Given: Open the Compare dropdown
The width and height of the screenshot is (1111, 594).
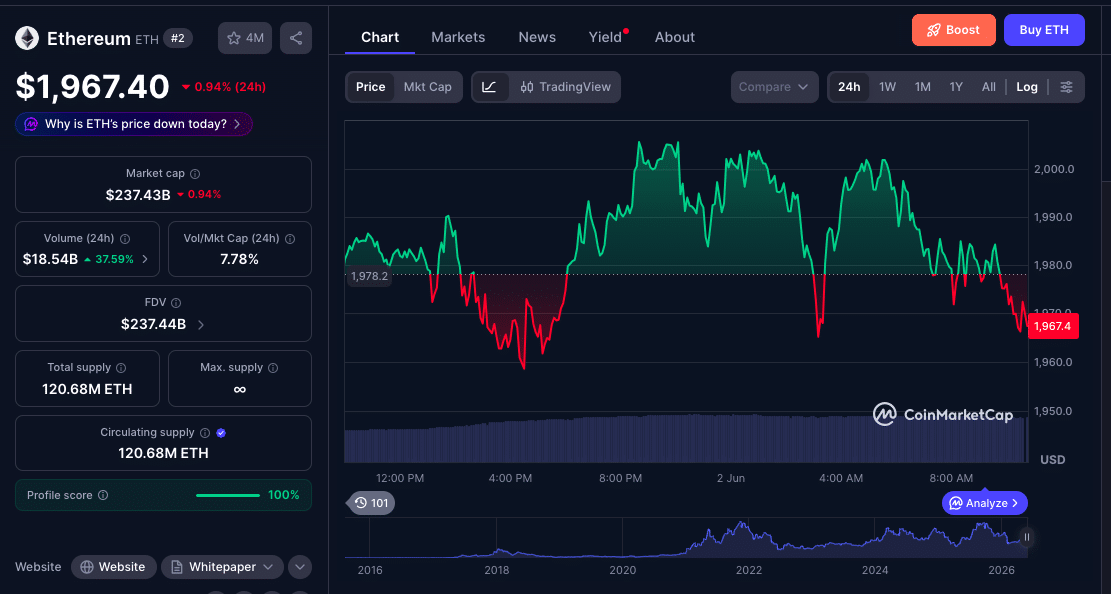Looking at the screenshot, I should pos(774,86).
